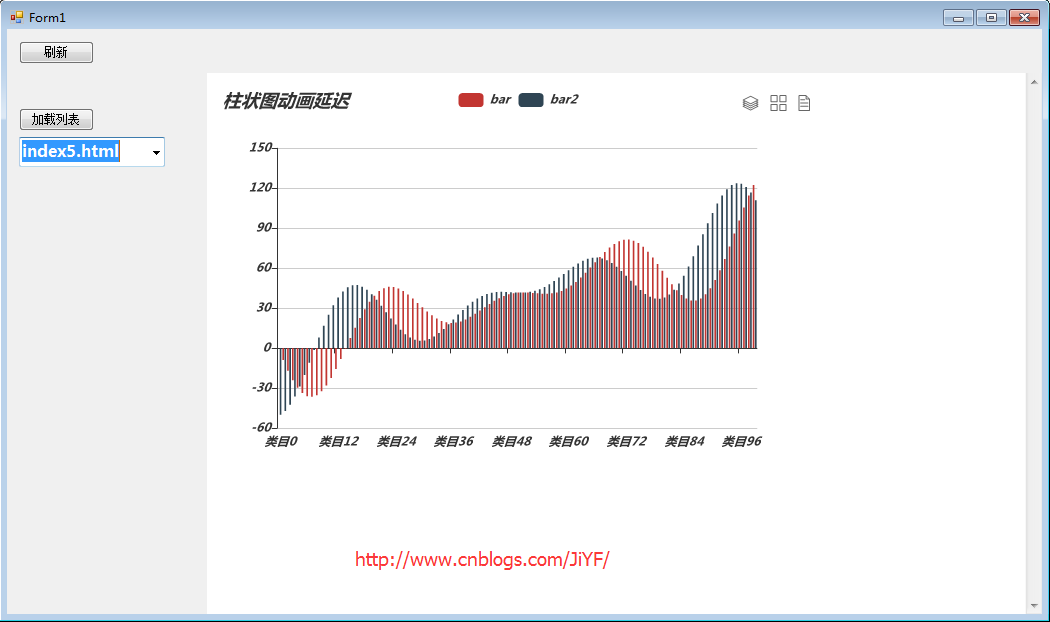Toggle the red bar legend swatch

471,100
